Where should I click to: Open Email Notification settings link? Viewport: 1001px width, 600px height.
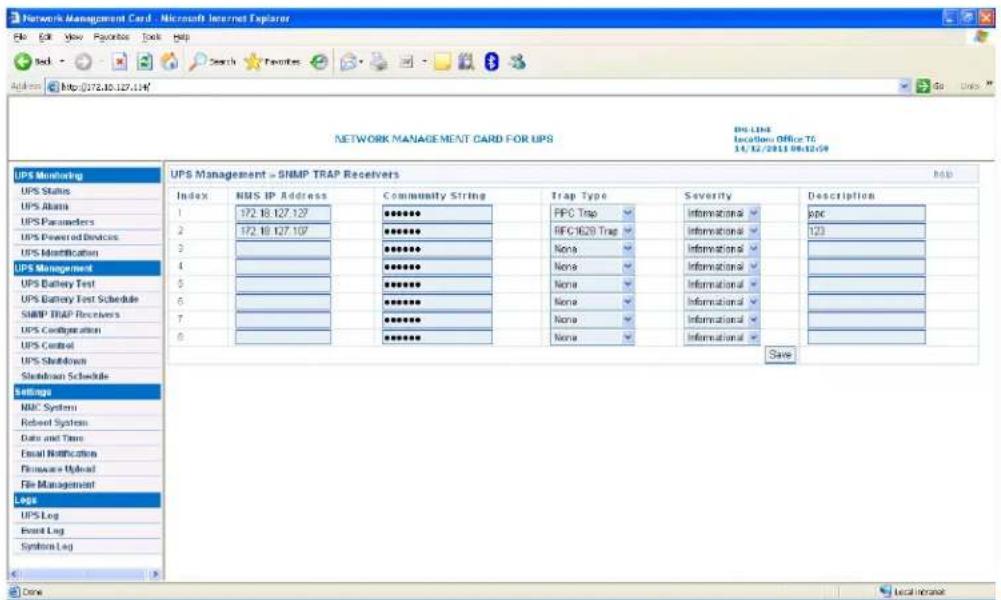coord(59,453)
